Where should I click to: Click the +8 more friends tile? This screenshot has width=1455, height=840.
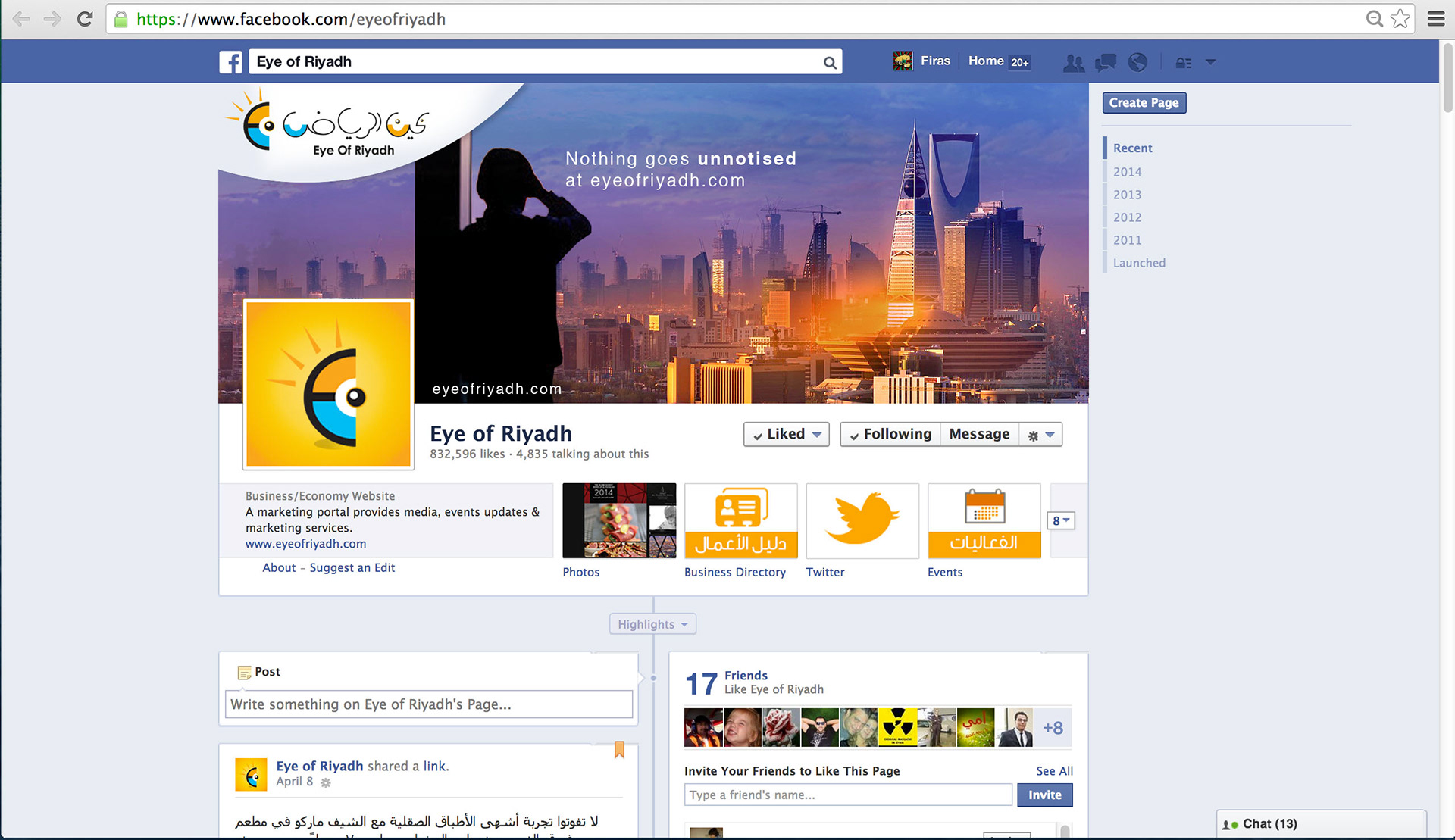click(1053, 728)
